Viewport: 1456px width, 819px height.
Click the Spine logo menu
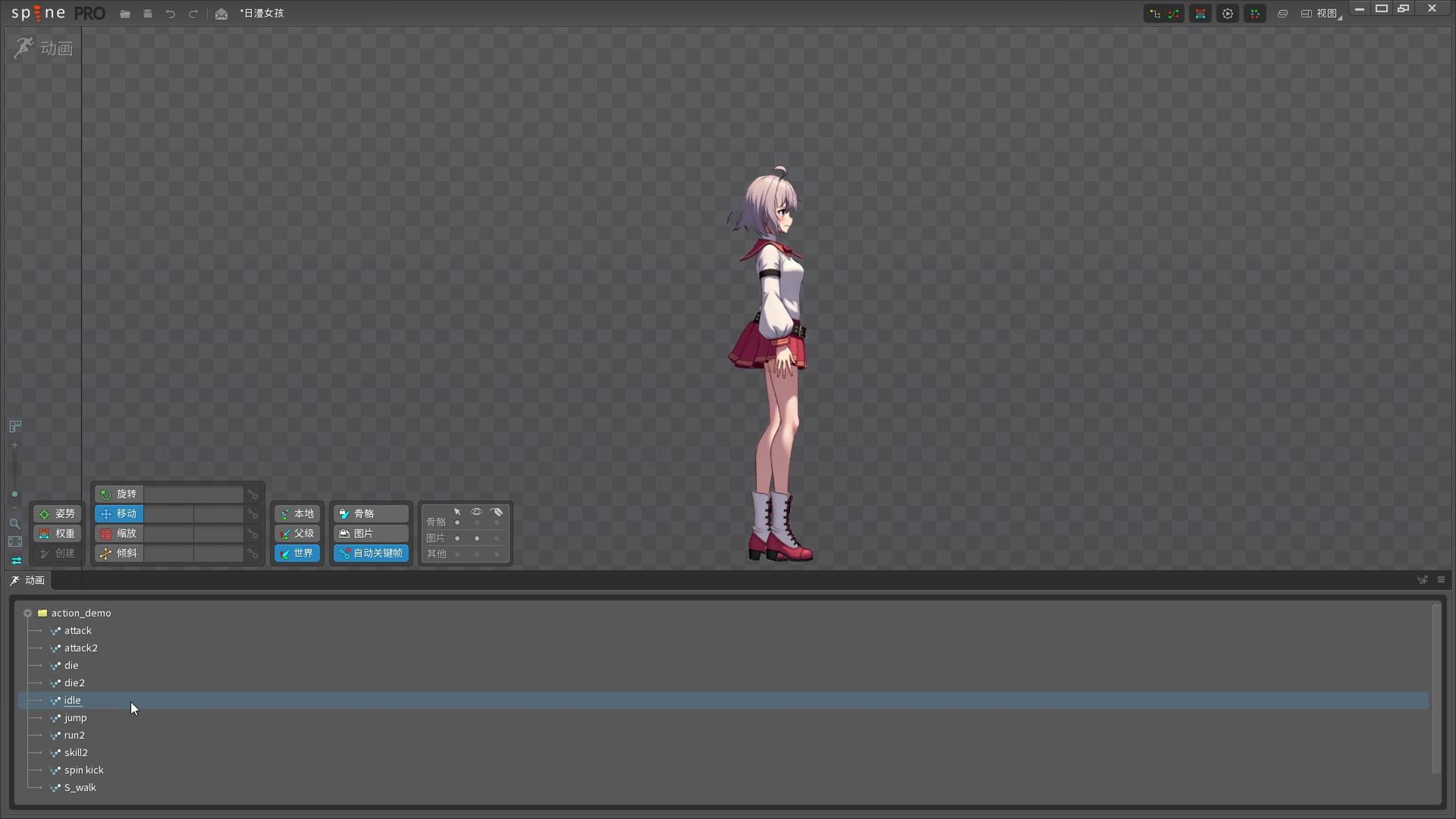58,13
